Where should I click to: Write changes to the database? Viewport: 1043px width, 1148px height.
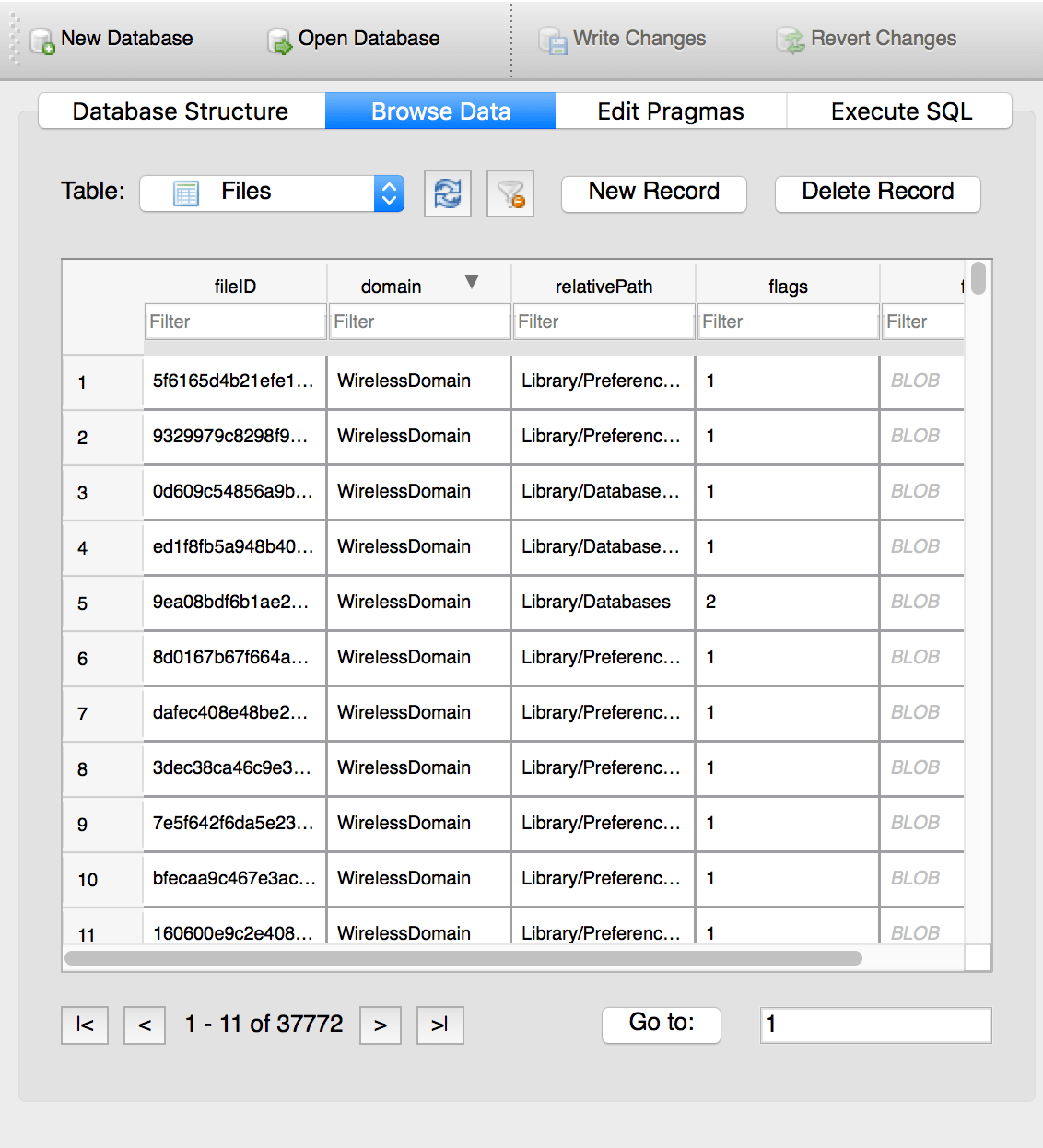pyautogui.click(x=623, y=39)
